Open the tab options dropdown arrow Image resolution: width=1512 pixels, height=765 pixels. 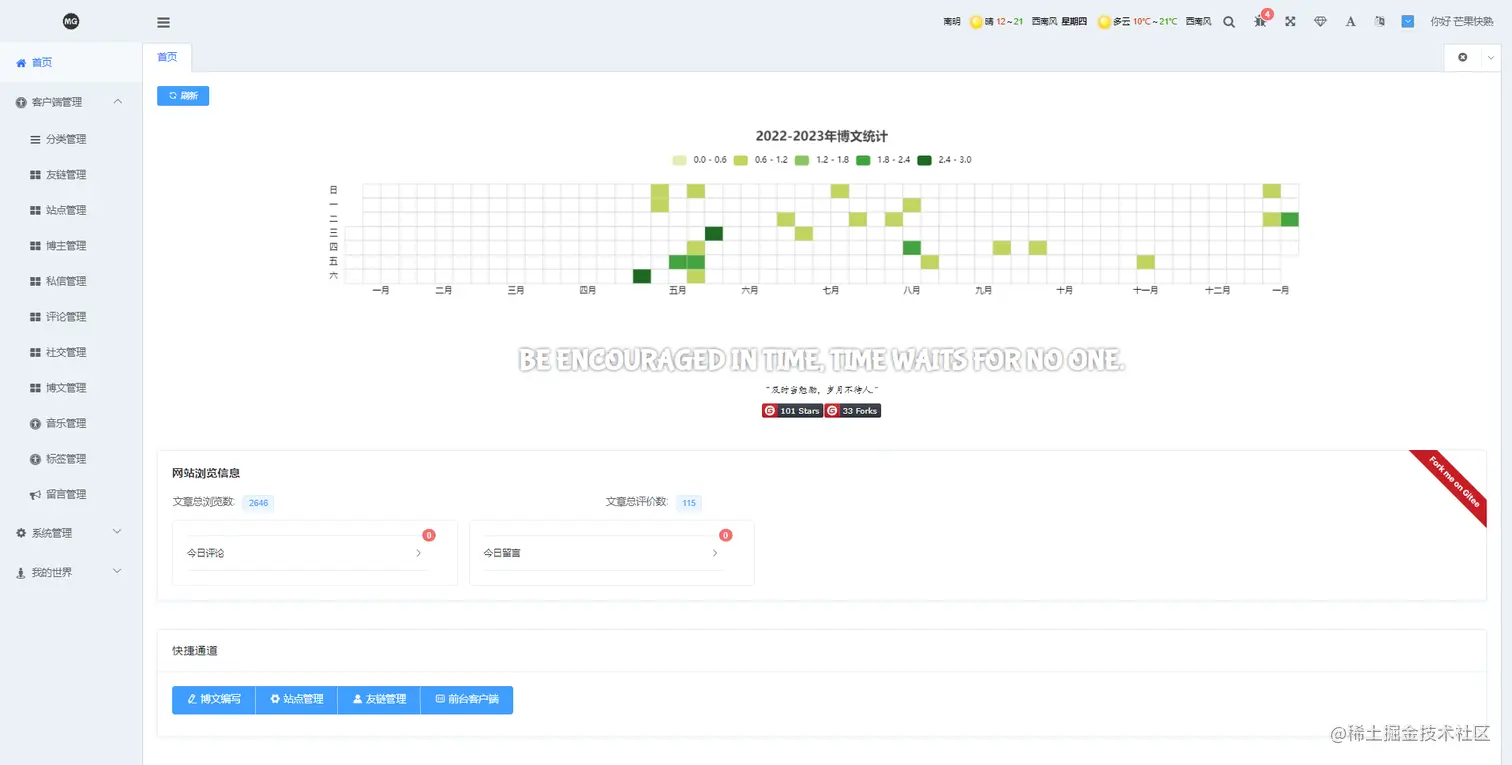pyautogui.click(x=1490, y=58)
